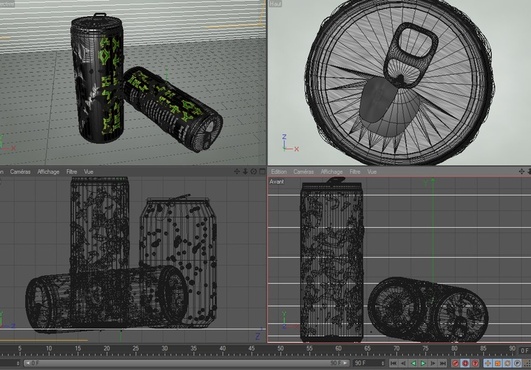This screenshot has width=531, height=370.
Task: Open Edition menu in Avant viewport
Action: coord(279,172)
